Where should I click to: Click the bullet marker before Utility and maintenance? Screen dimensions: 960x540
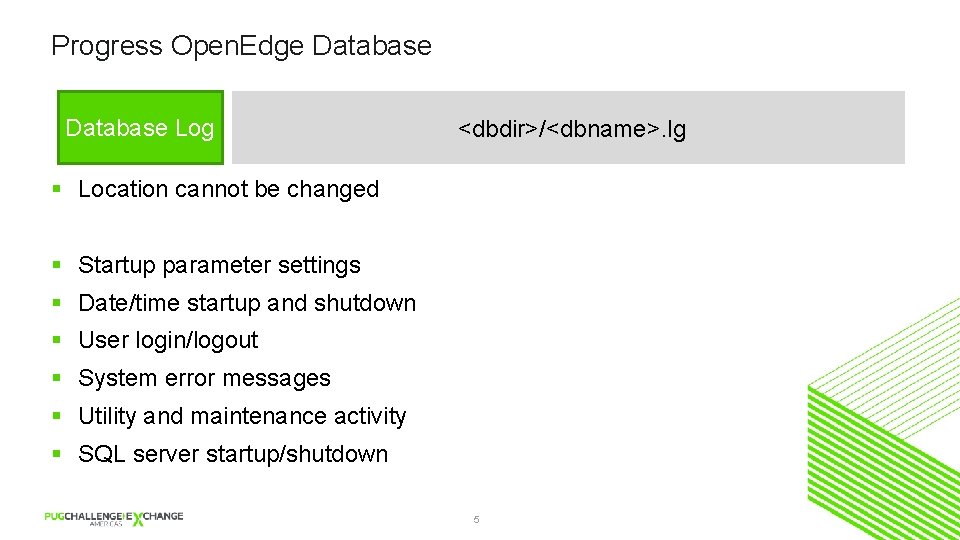[x=58, y=417]
